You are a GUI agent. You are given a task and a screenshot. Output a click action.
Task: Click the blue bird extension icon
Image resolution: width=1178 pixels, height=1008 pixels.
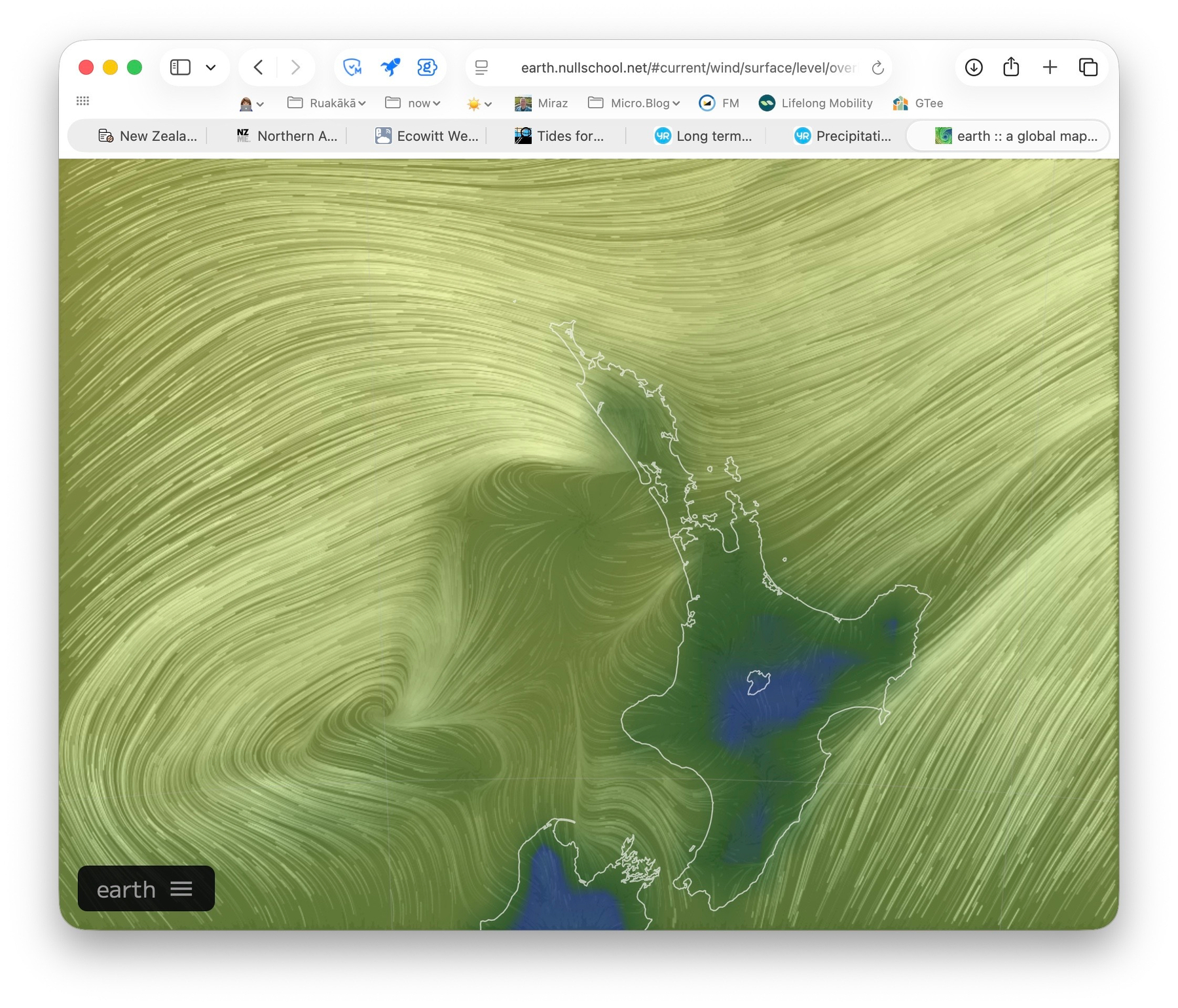pos(390,67)
